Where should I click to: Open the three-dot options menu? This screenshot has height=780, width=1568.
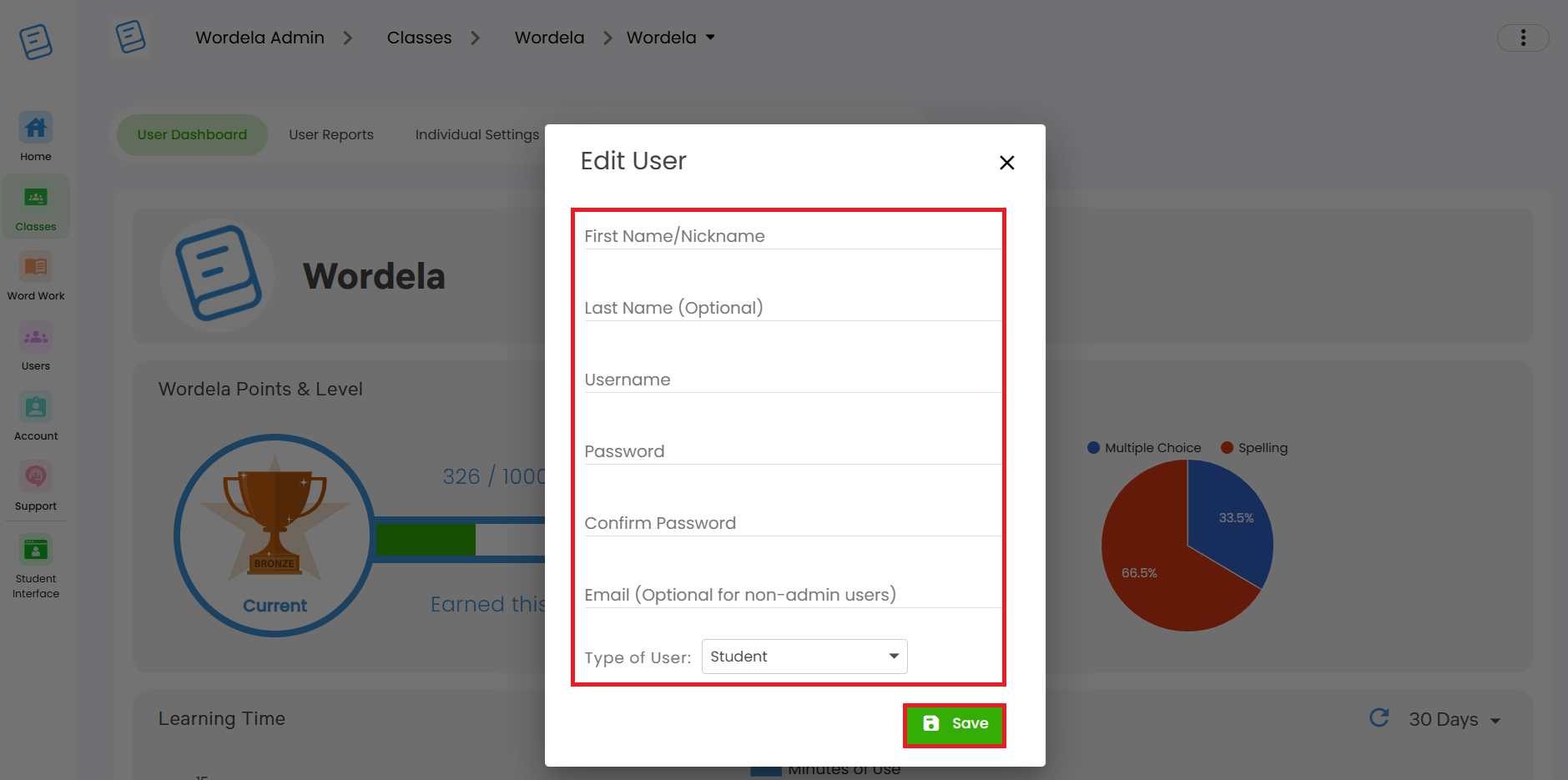1523,38
